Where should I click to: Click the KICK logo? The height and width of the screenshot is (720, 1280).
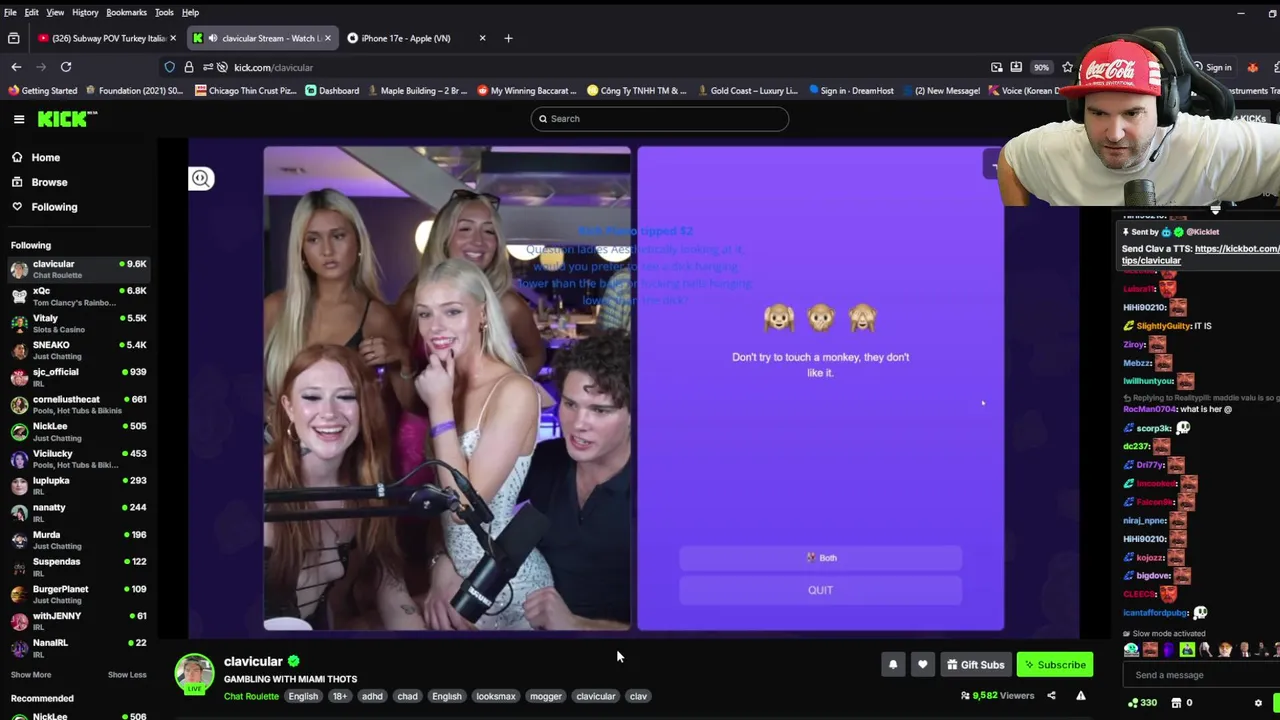[x=67, y=119]
